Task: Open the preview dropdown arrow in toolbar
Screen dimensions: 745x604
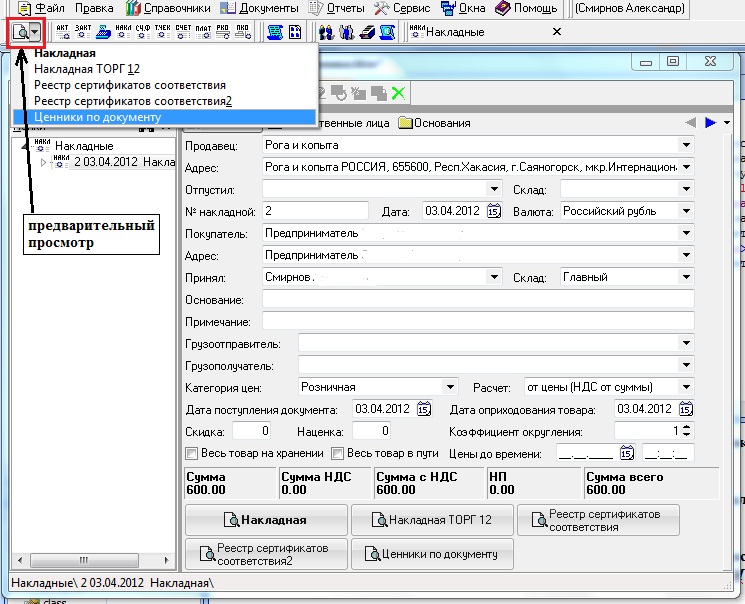Action: click(x=36, y=32)
